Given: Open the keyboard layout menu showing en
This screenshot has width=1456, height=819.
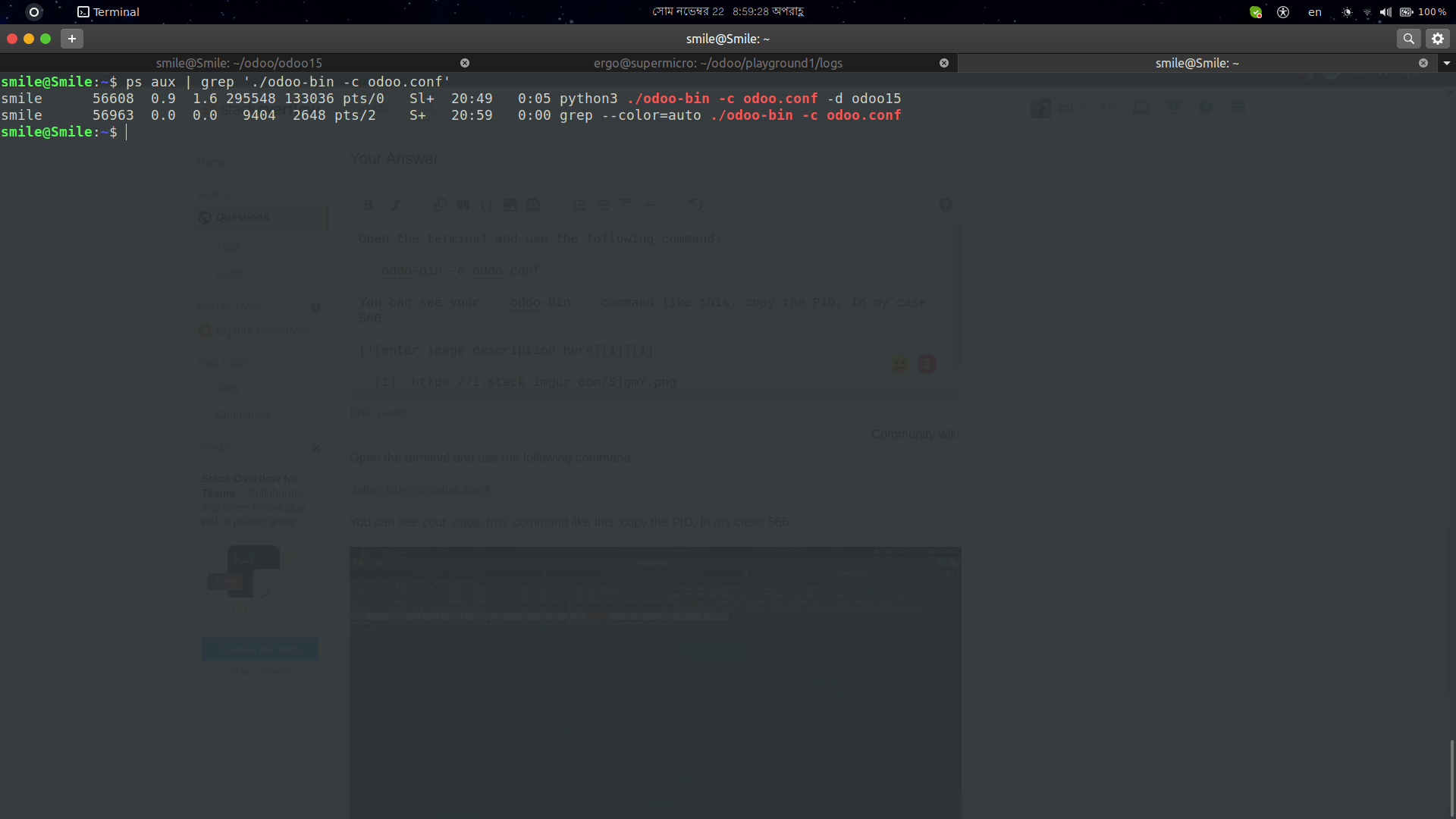Looking at the screenshot, I should (x=1314, y=12).
